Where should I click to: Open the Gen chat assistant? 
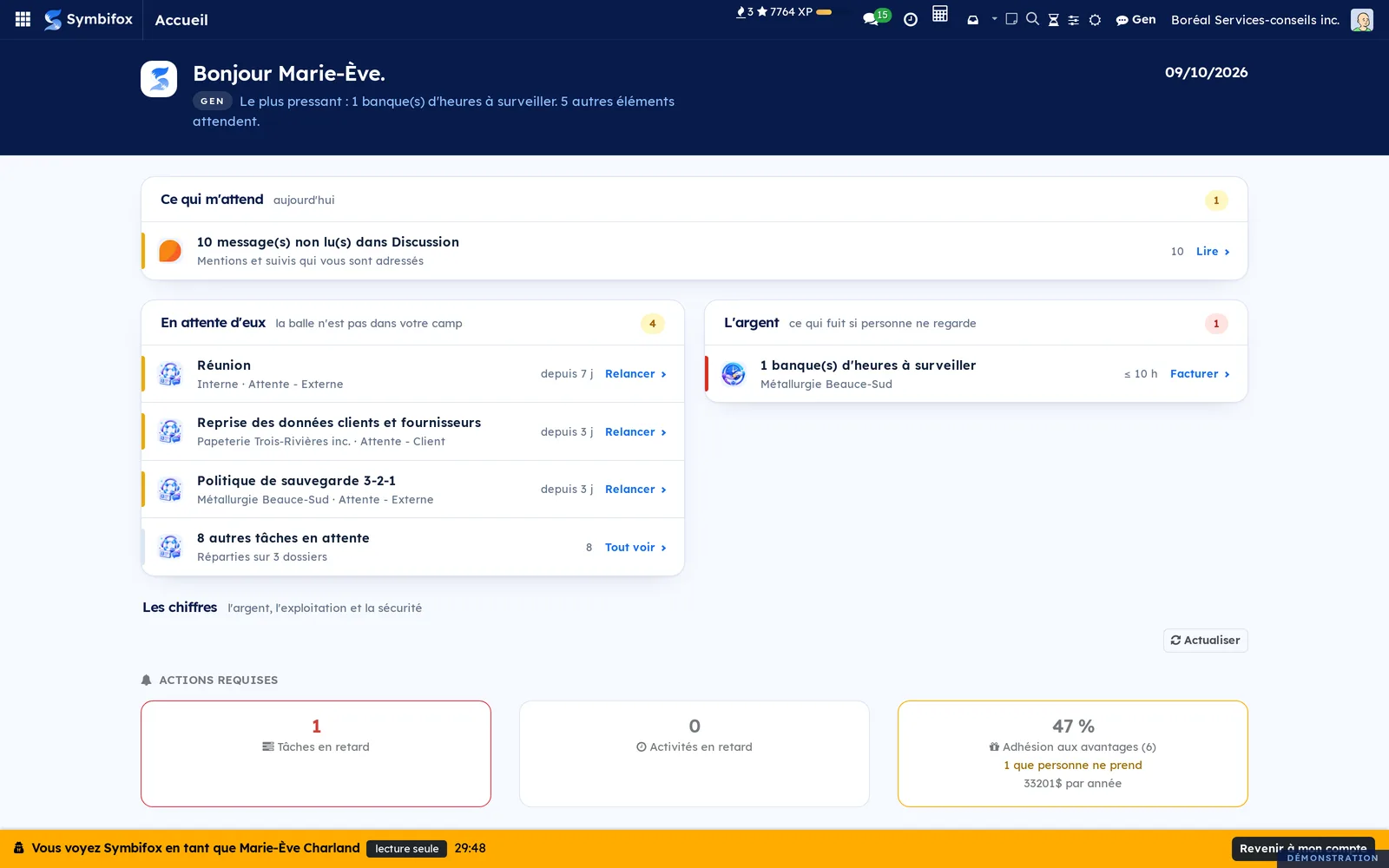tap(1136, 20)
